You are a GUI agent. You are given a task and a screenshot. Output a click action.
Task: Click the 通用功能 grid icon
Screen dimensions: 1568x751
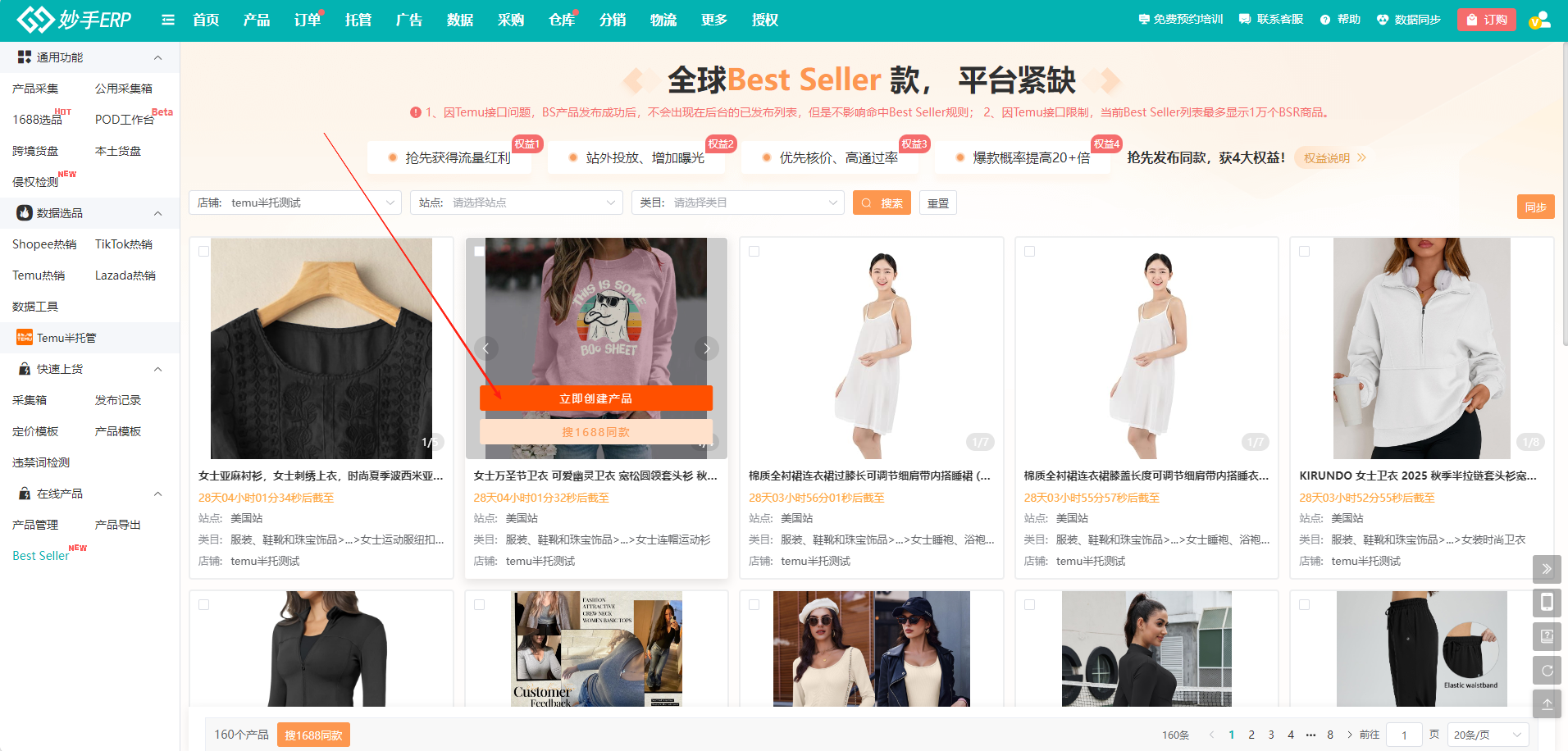(25, 57)
